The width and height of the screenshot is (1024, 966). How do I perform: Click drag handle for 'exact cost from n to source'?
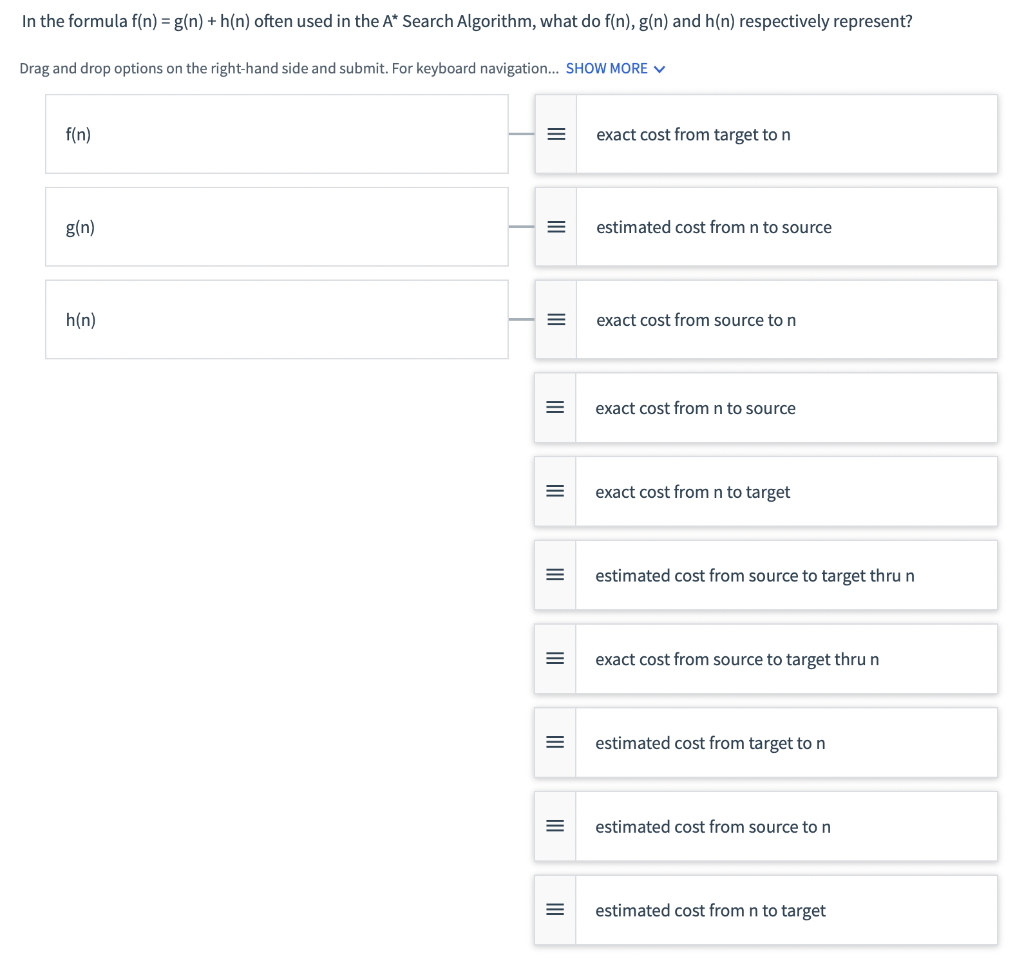point(555,408)
